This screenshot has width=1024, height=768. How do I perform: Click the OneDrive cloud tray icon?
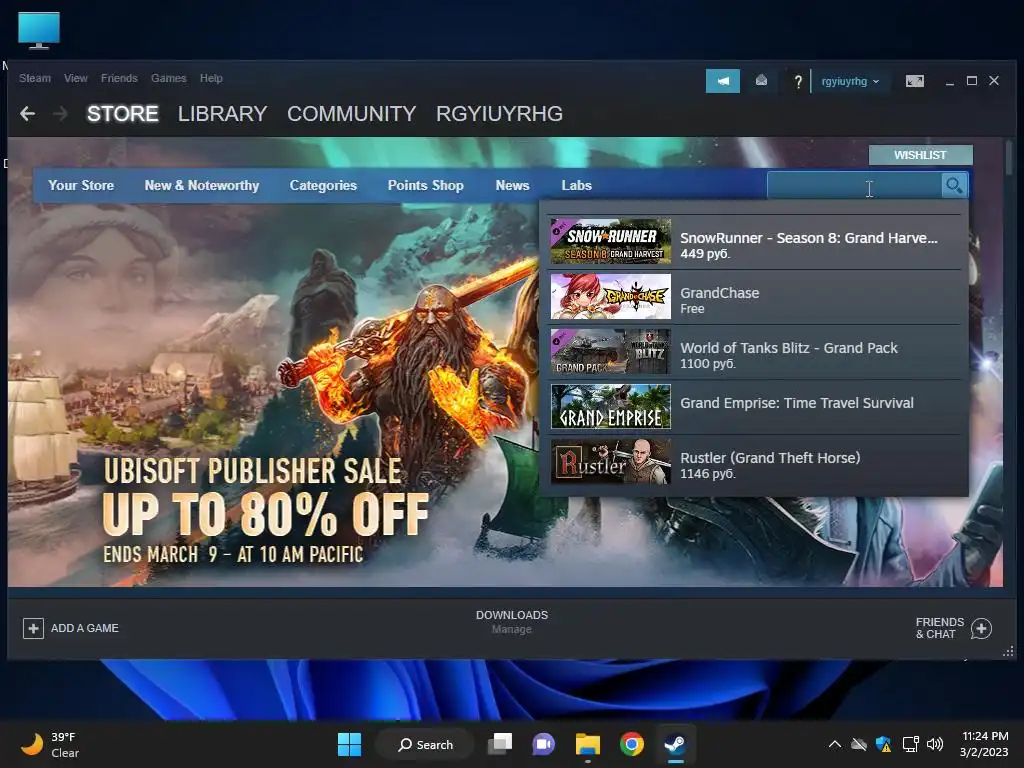[x=859, y=744]
